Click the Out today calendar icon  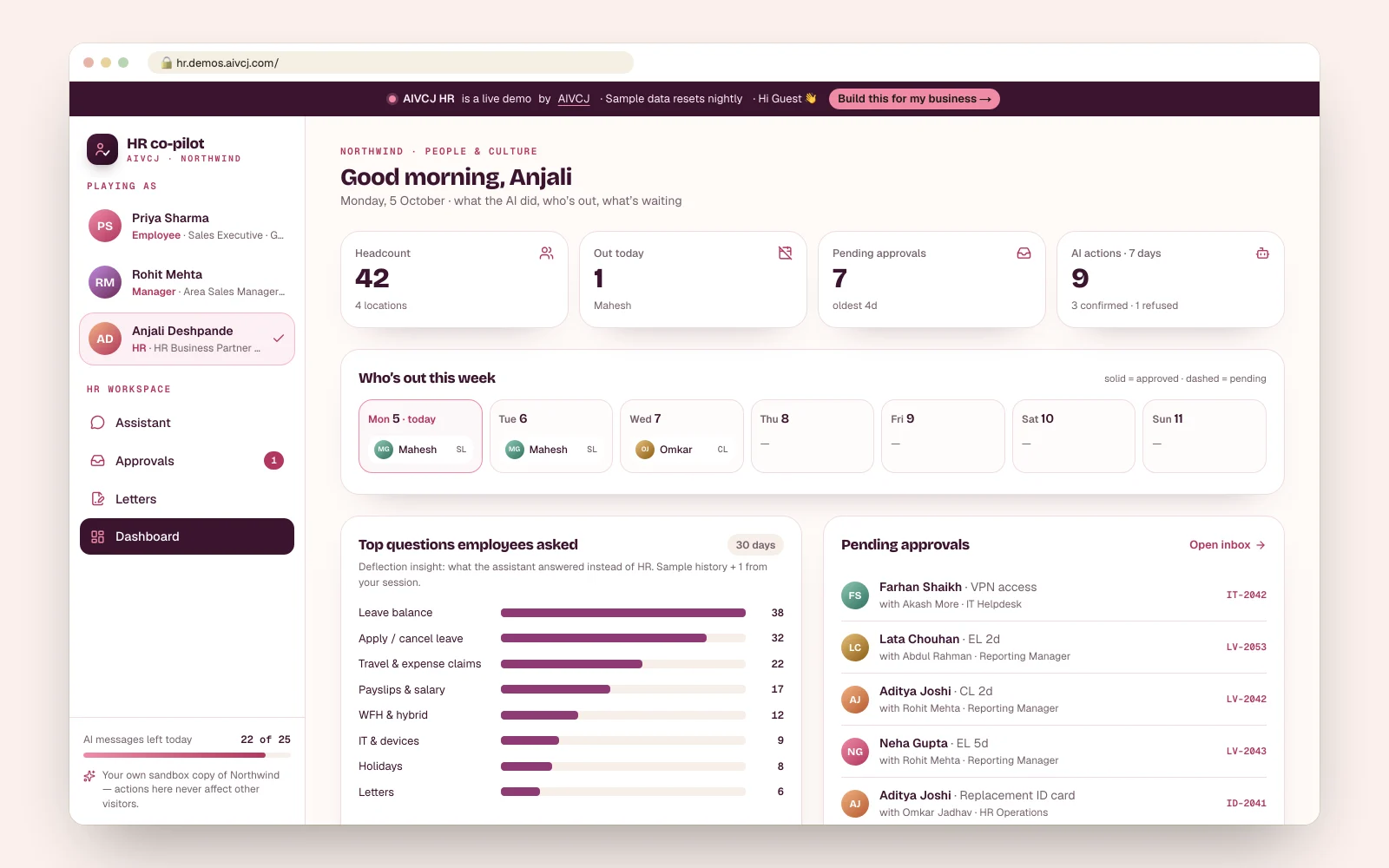785,253
